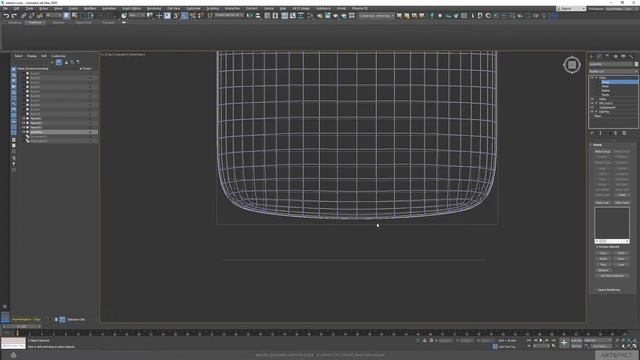Image resolution: width=640 pixels, height=360 pixels.
Task: Click Configure Modifier Sets icon below stack
Action: tap(624, 133)
